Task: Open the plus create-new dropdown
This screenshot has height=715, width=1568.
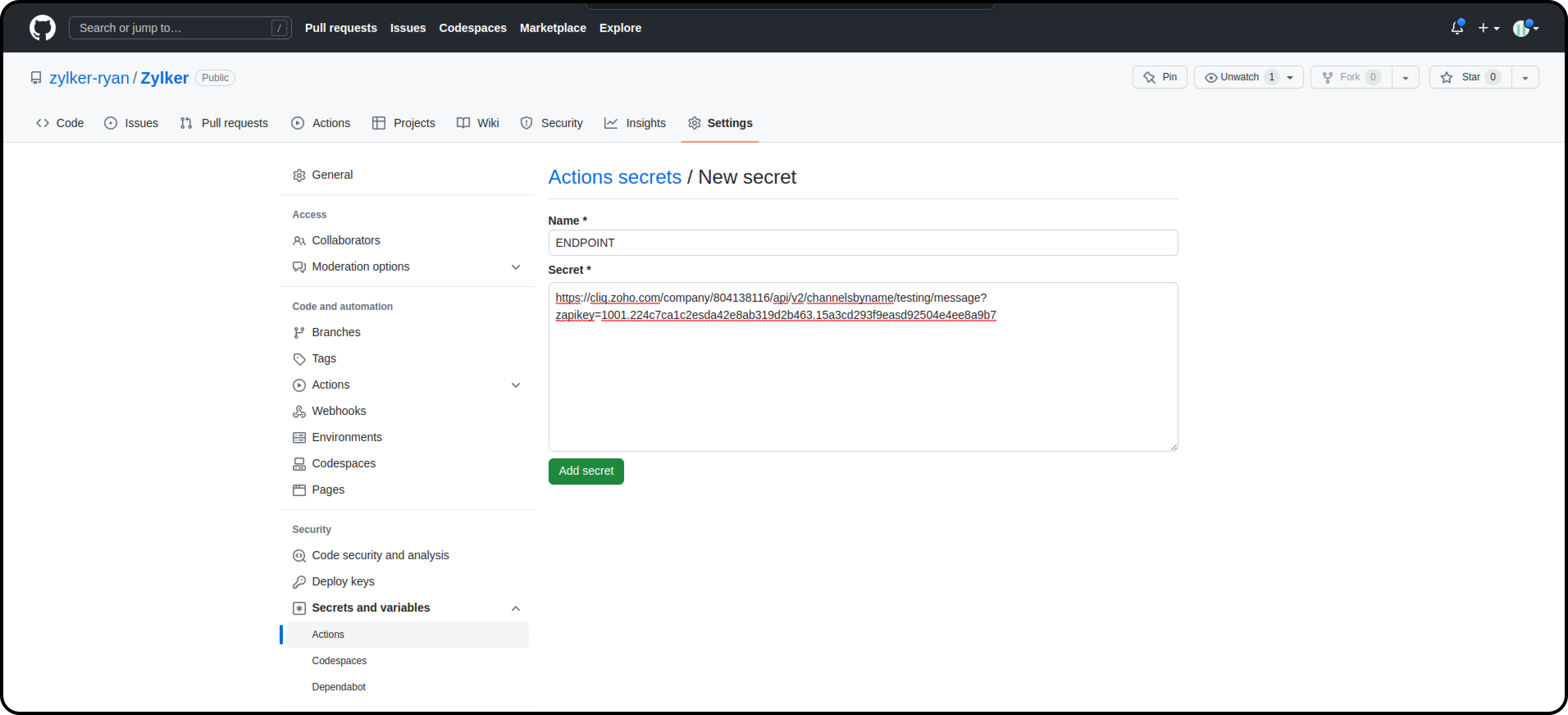Action: [x=1488, y=28]
